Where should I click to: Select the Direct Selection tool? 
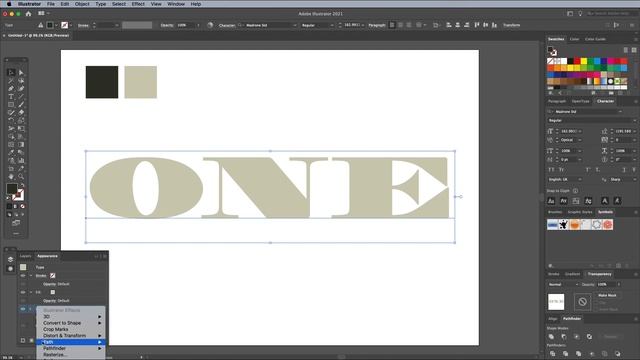(21, 72)
